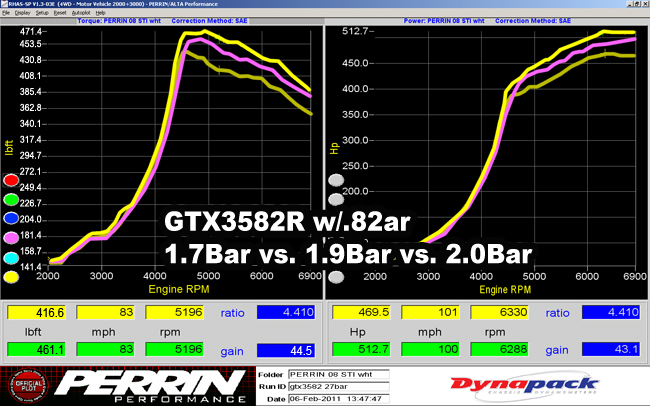Viewport: 650px width, 406px height.
Task: Open the Display menu
Action: click(22, 13)
